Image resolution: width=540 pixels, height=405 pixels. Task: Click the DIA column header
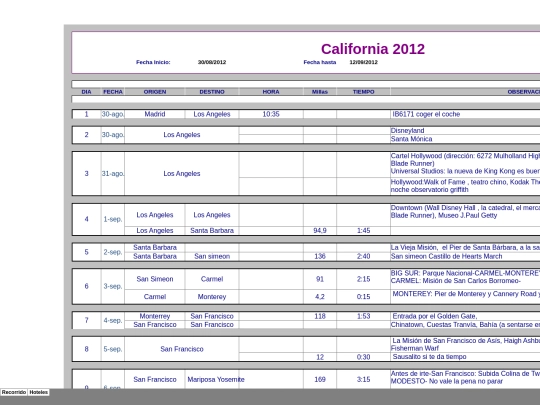pos(86,92)
